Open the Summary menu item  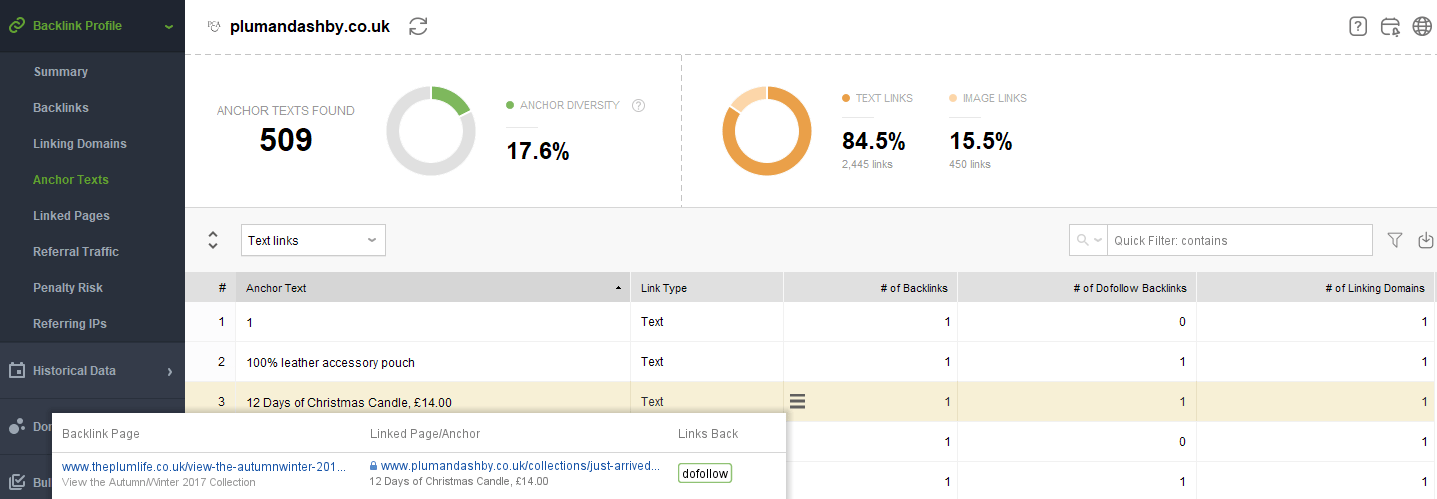[x=61, y=72]
